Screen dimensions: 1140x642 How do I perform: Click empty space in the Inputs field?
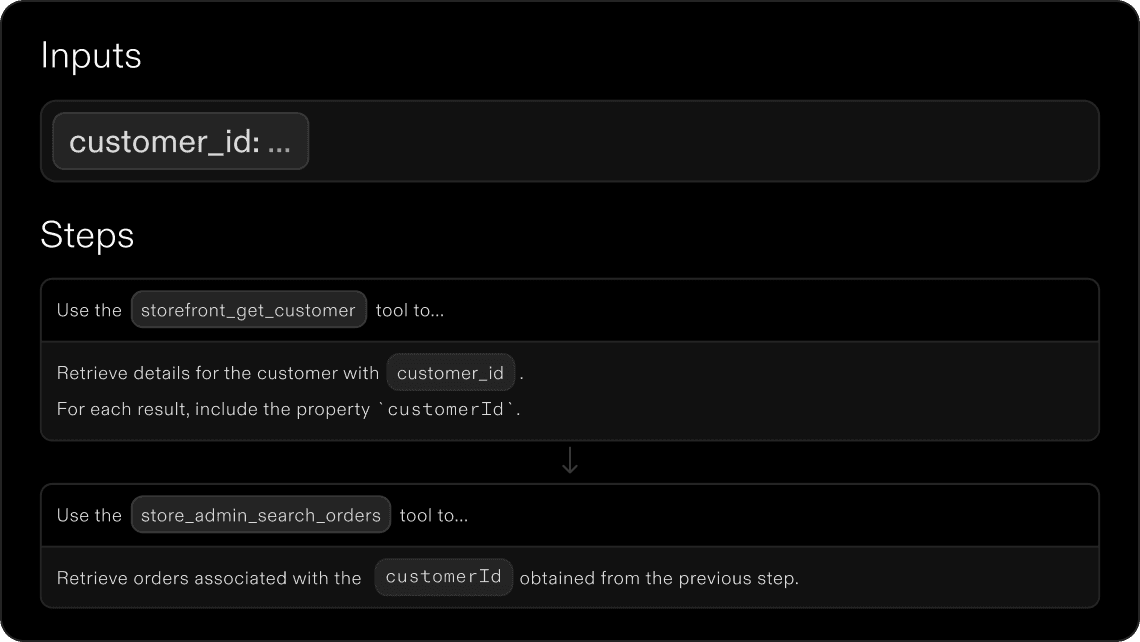point(700,142)
